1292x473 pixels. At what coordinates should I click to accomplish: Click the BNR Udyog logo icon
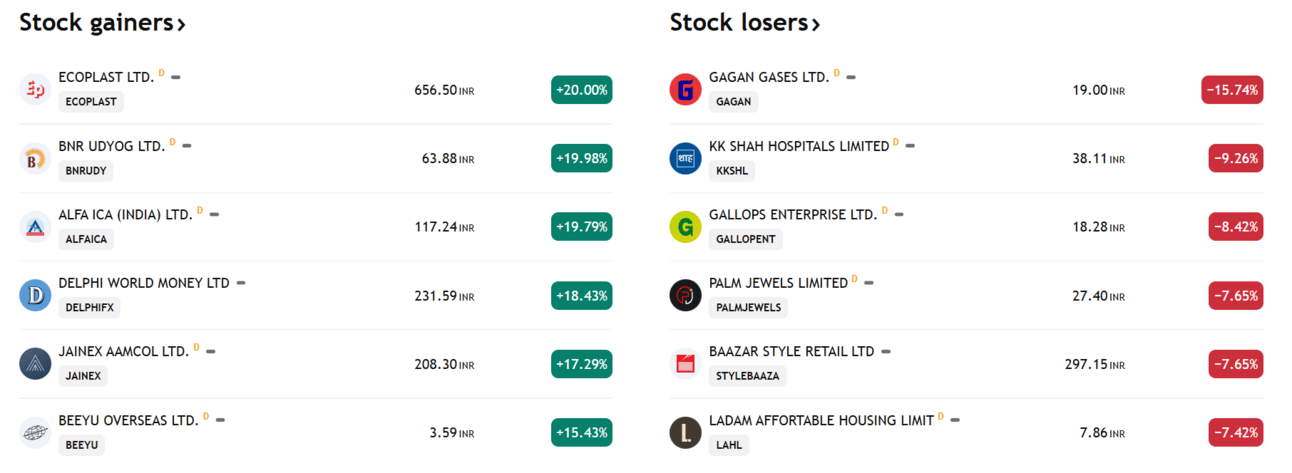(35, 158)
